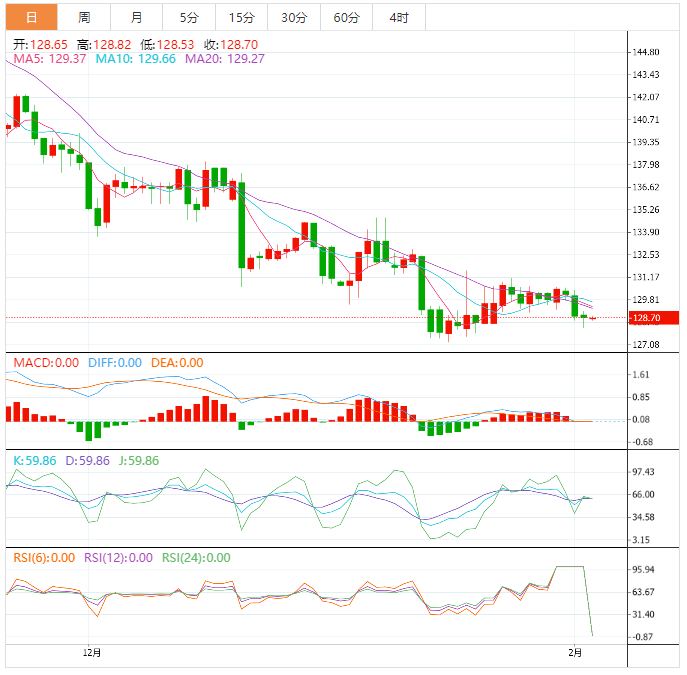The width and height of the screenshot is (687, 675).
Task: Open the 4时 timeframe tab
Action: click(399, 18)
